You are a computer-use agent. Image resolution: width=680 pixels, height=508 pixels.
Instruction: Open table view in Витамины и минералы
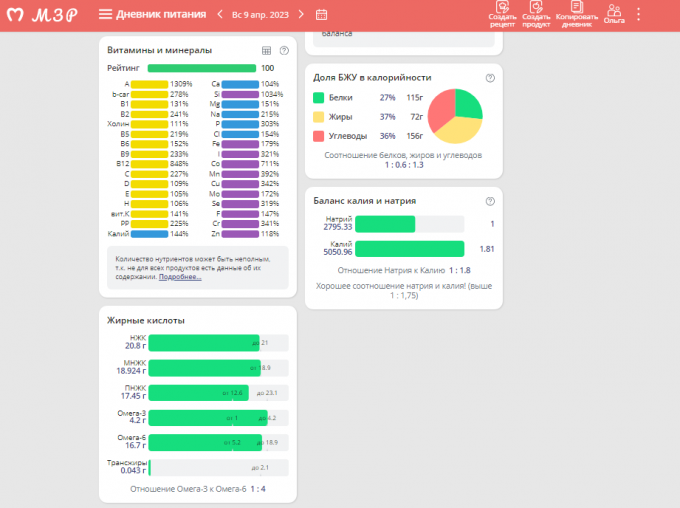coord(266,50)
